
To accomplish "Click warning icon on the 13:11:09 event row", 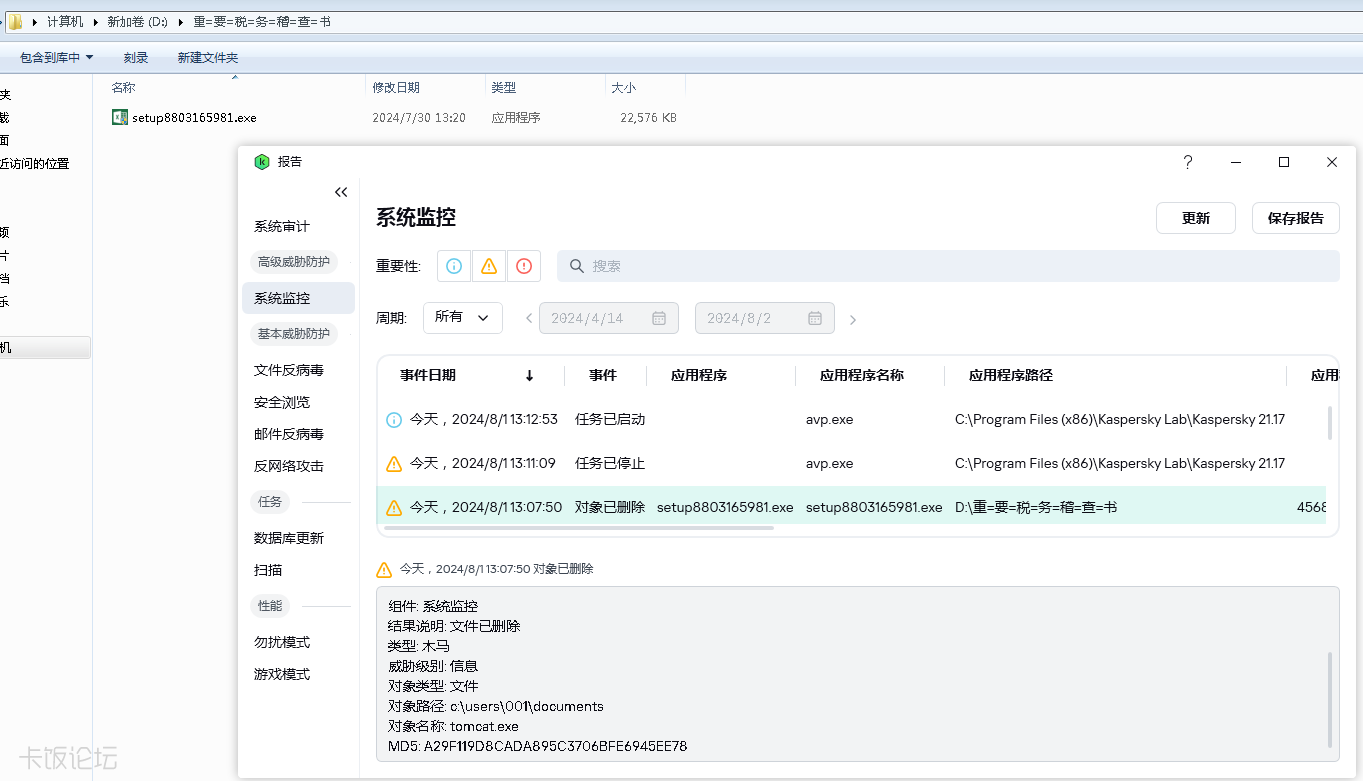I will point(394,463).
